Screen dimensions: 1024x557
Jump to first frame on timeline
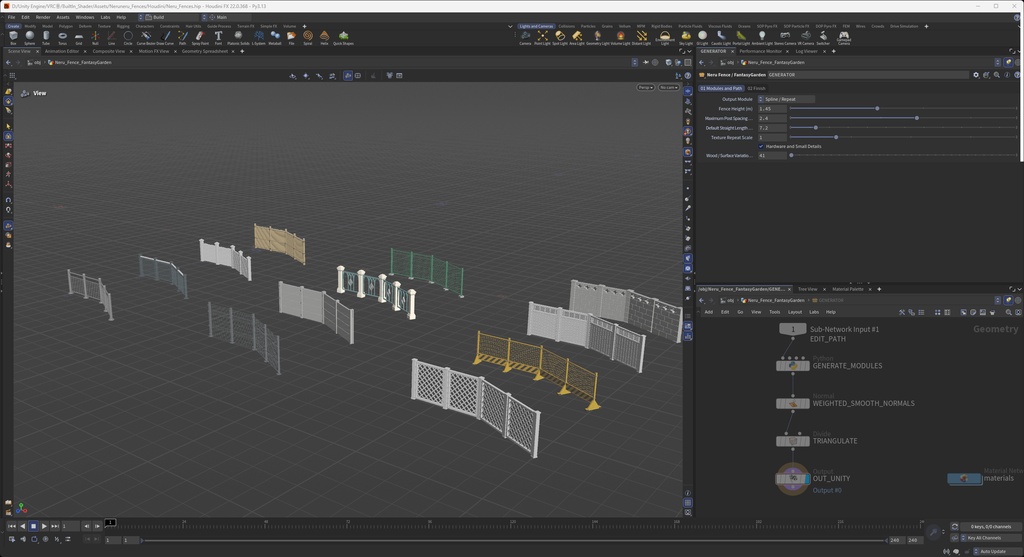(x=12, y=526)
